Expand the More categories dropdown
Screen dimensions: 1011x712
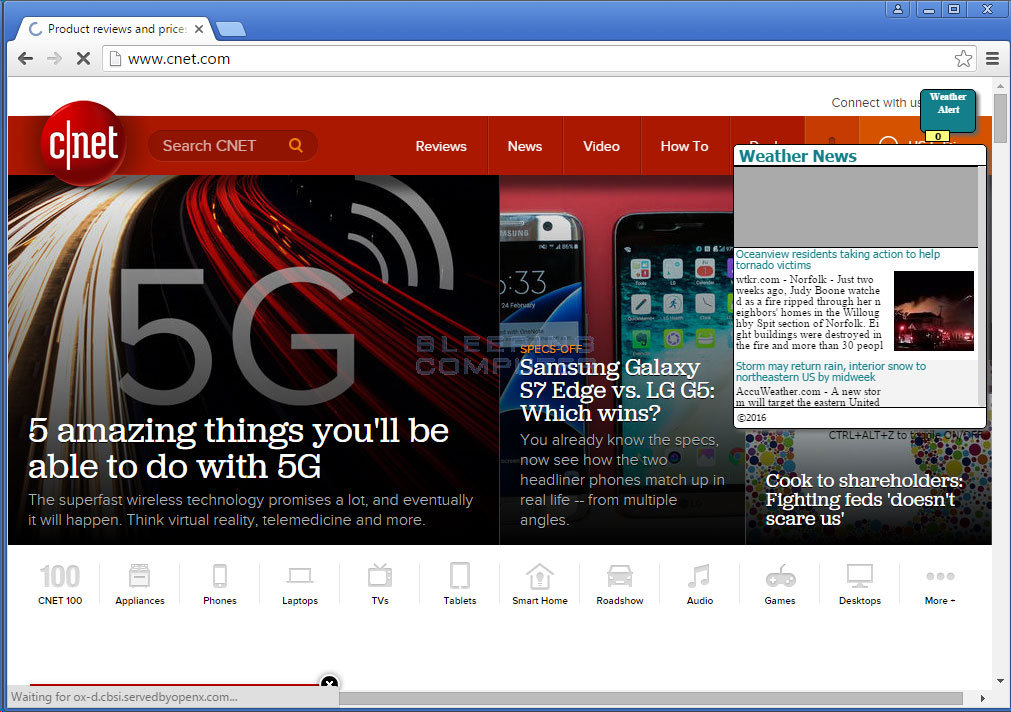pyautogui.click(x=939, y=587)
